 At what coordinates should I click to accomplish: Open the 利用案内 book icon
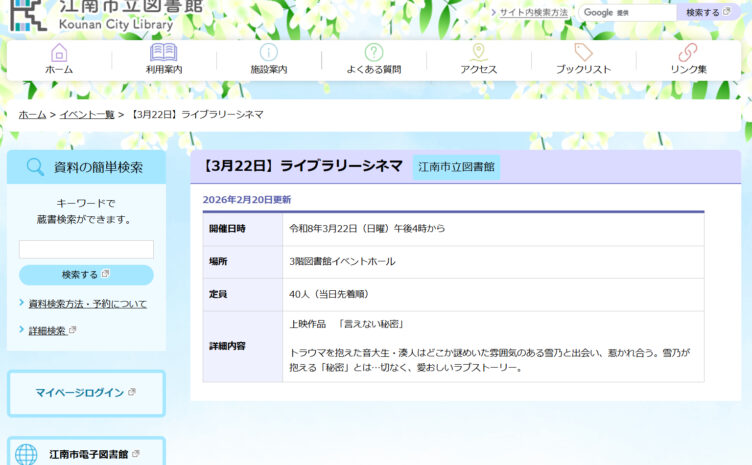pyautogui.click(x=164, y=52)
